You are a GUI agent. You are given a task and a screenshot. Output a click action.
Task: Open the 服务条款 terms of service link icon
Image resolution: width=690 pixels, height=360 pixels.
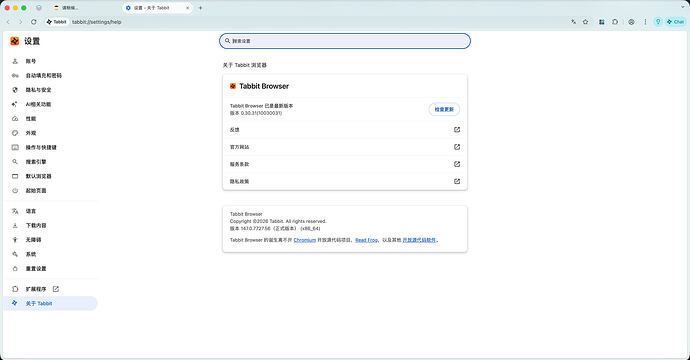coord(457,164)
